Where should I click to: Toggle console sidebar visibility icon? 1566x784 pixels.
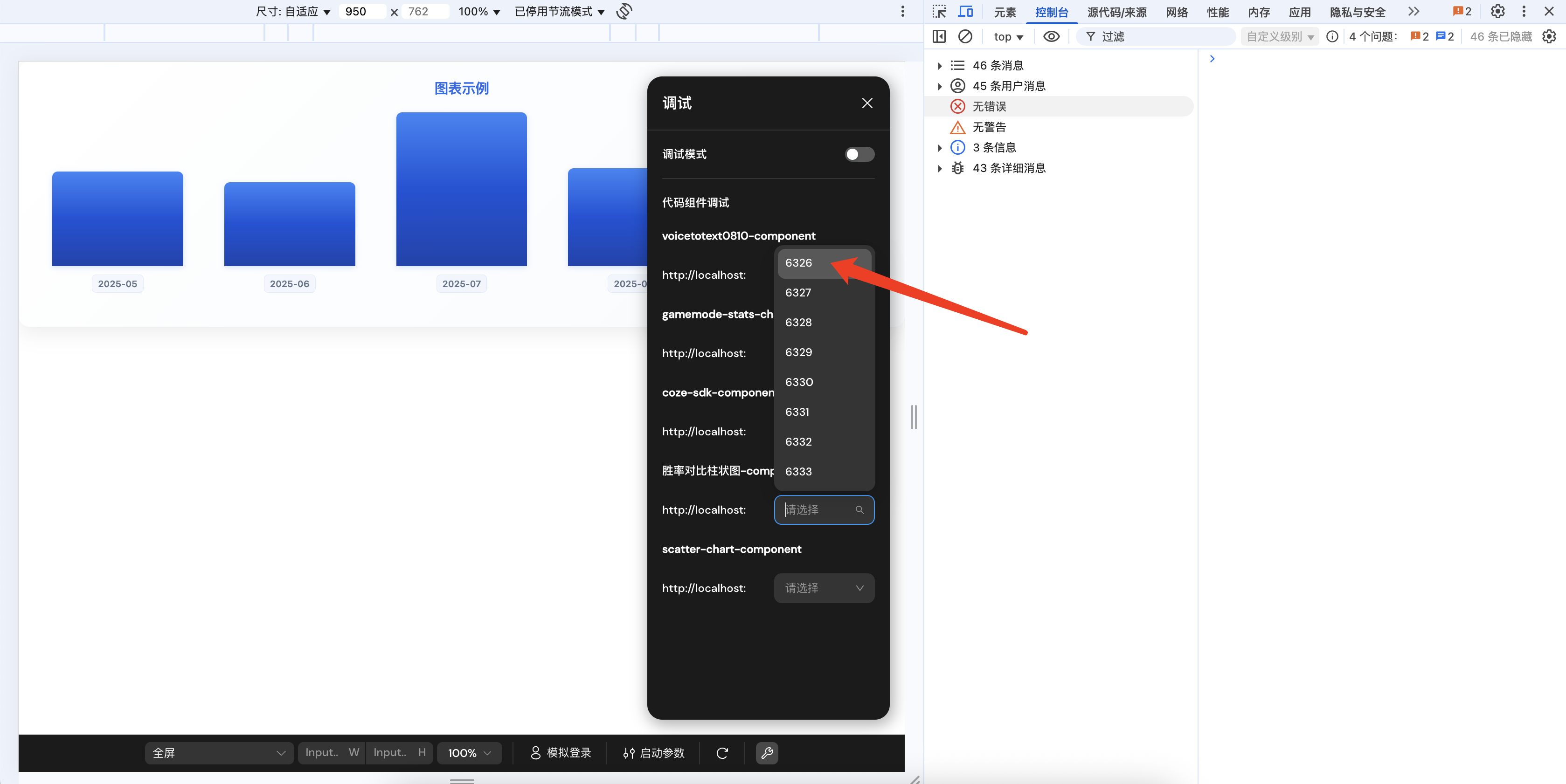coord(939,36)
